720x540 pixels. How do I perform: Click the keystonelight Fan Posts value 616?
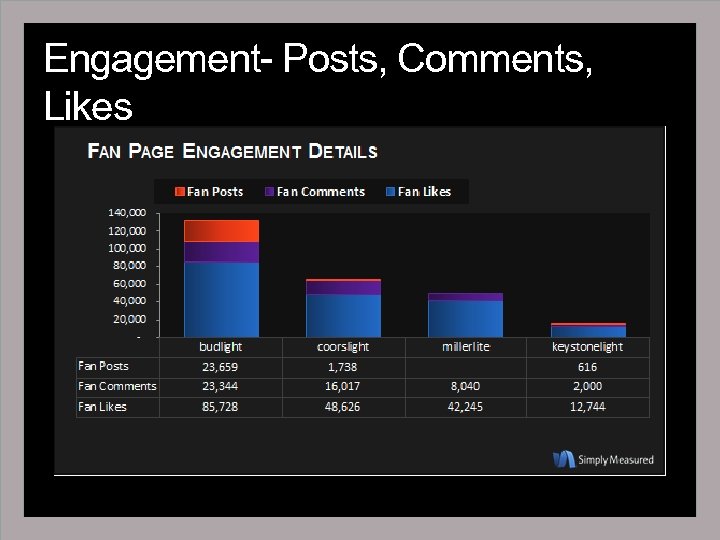[587, 367]
